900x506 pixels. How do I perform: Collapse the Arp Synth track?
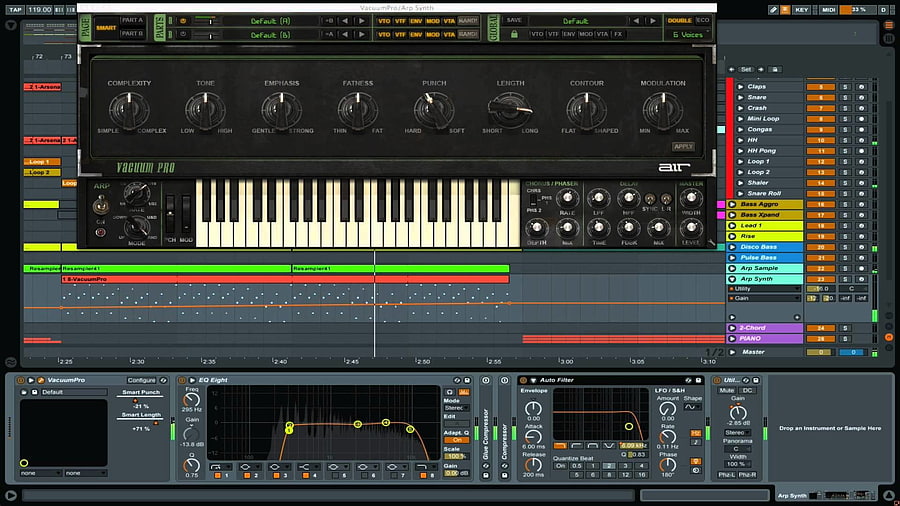(732, 279)
